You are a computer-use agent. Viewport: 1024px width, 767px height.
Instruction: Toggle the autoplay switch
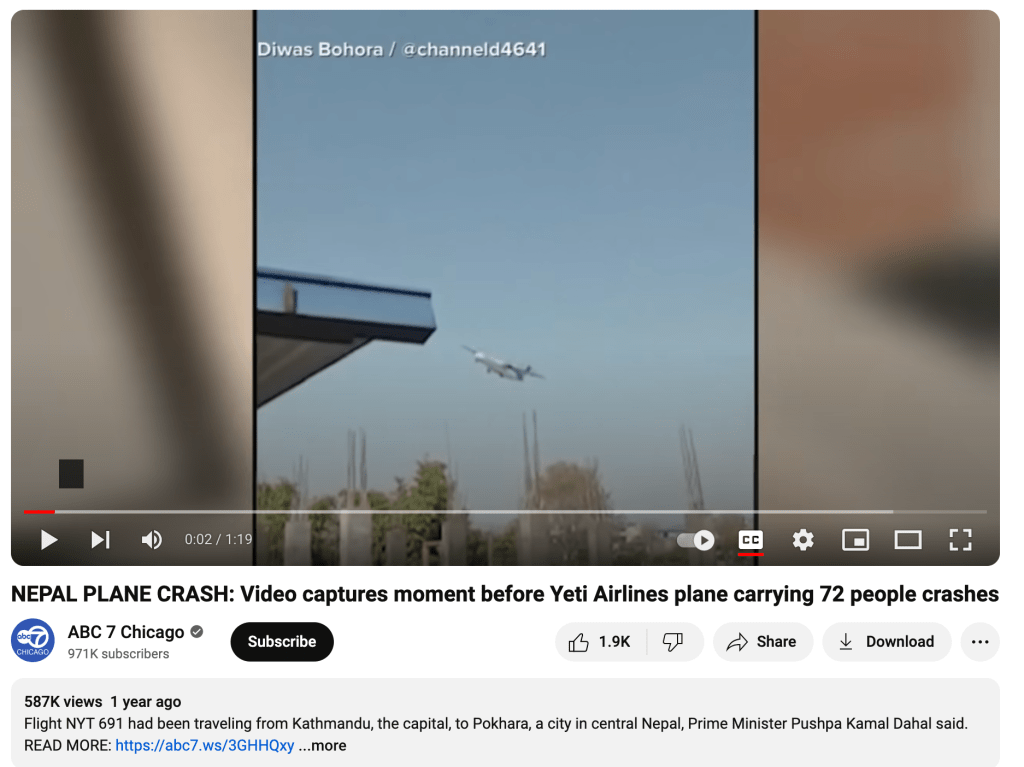coord(696,540)
